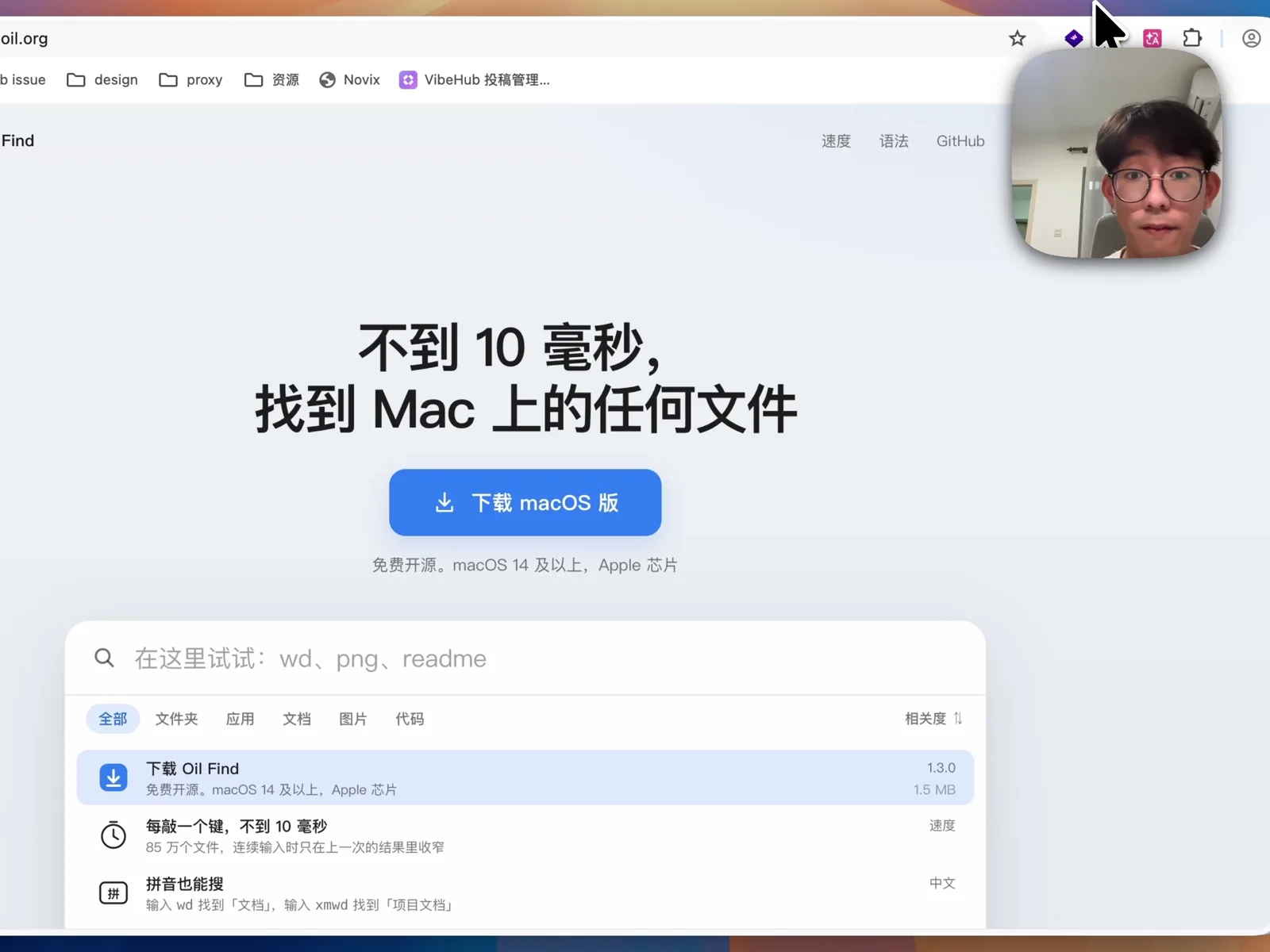The width and height of the screenshot is (1270, 952).
Task: Select the 每敲一个键，不到 10 毫秒 result
Action: click(525, 835)
